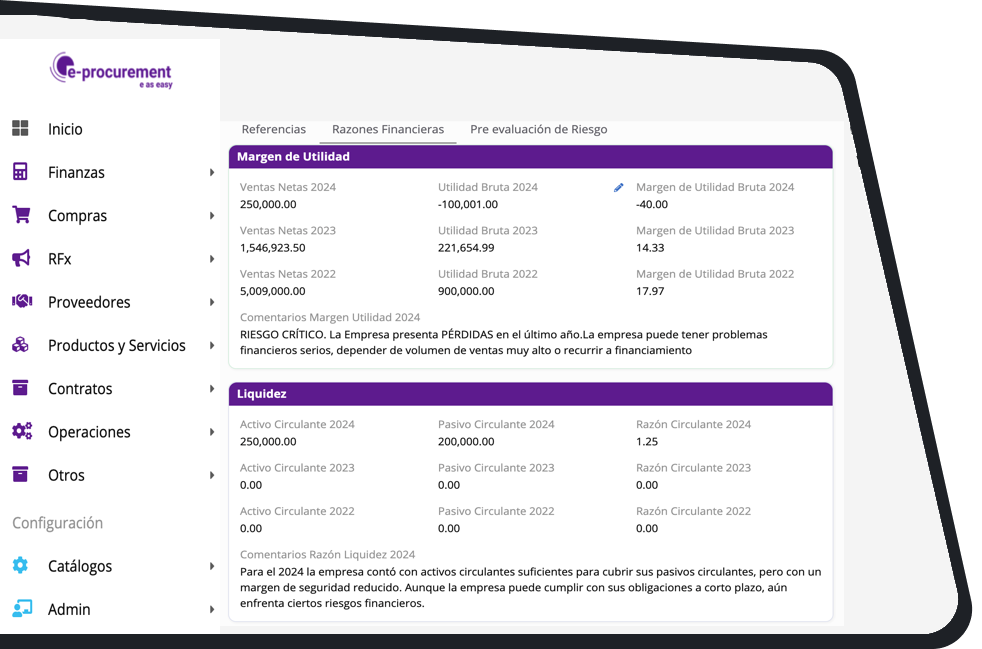Click the e-procurement logo
The height and width of the screenshot is (649, 982).
(112, 71)
